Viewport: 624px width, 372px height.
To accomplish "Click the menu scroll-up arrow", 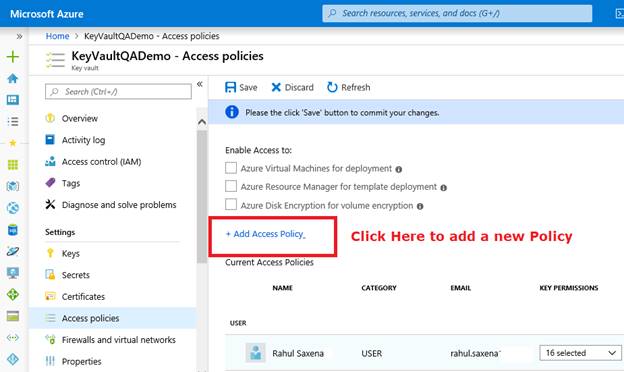I will click(x=202, y=122).
